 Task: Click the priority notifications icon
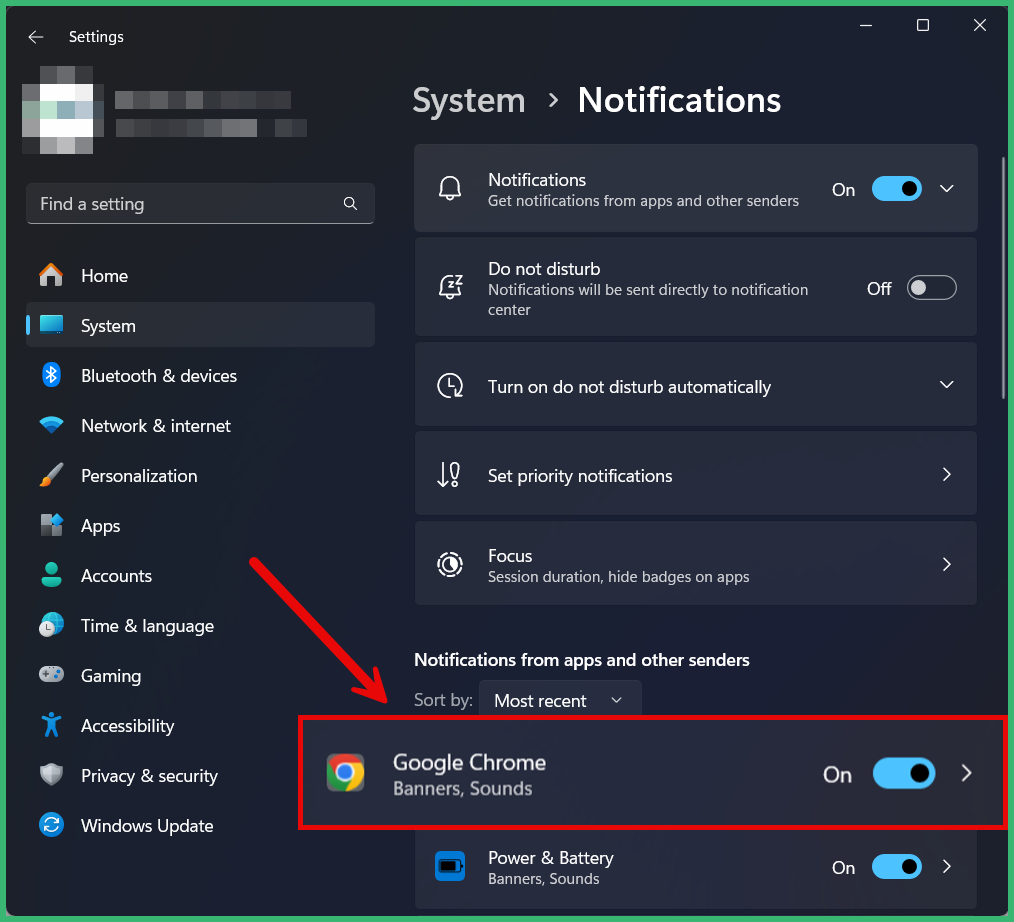coord(449,475)
